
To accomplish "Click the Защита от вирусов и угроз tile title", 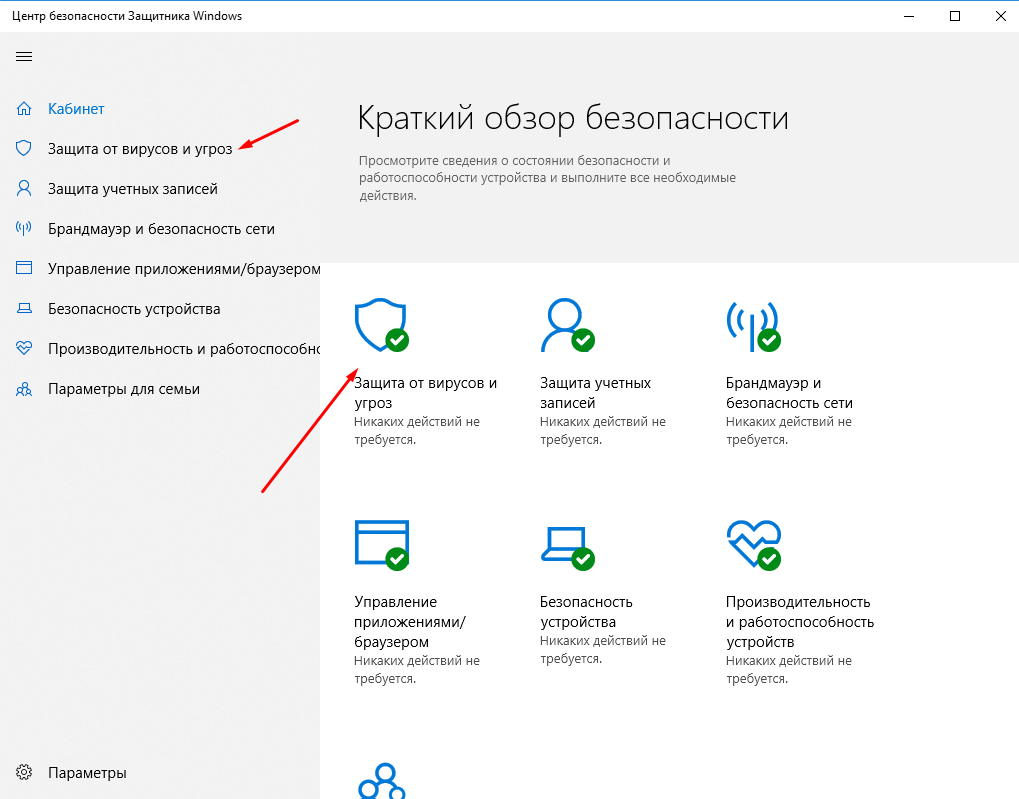I will point(426,393).
